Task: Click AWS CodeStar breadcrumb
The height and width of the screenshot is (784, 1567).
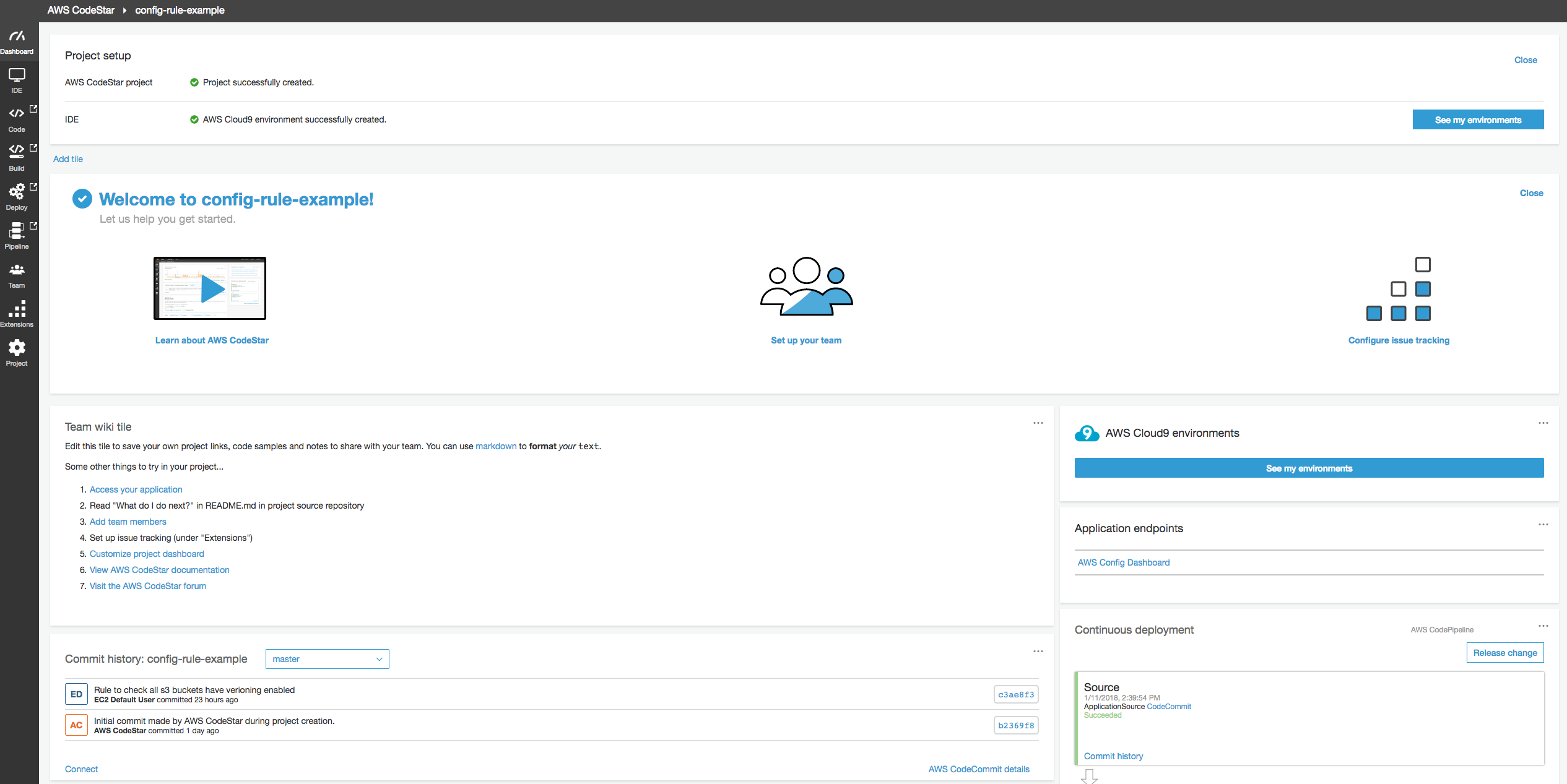Action: point(80,10)
